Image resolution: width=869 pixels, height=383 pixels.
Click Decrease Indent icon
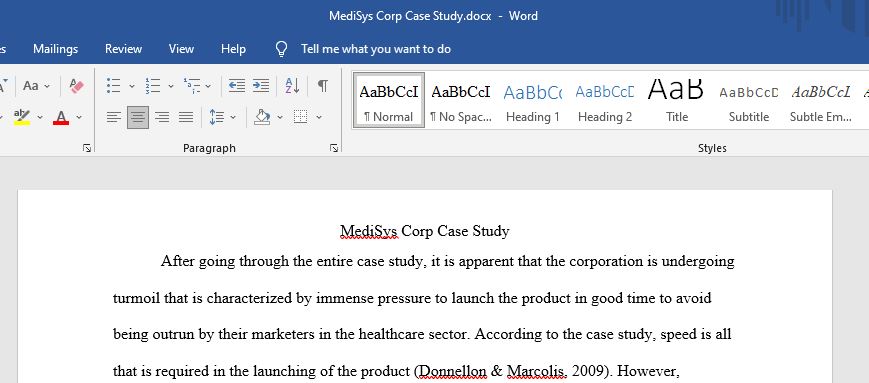pyautogui.click(x=237, y=86)
